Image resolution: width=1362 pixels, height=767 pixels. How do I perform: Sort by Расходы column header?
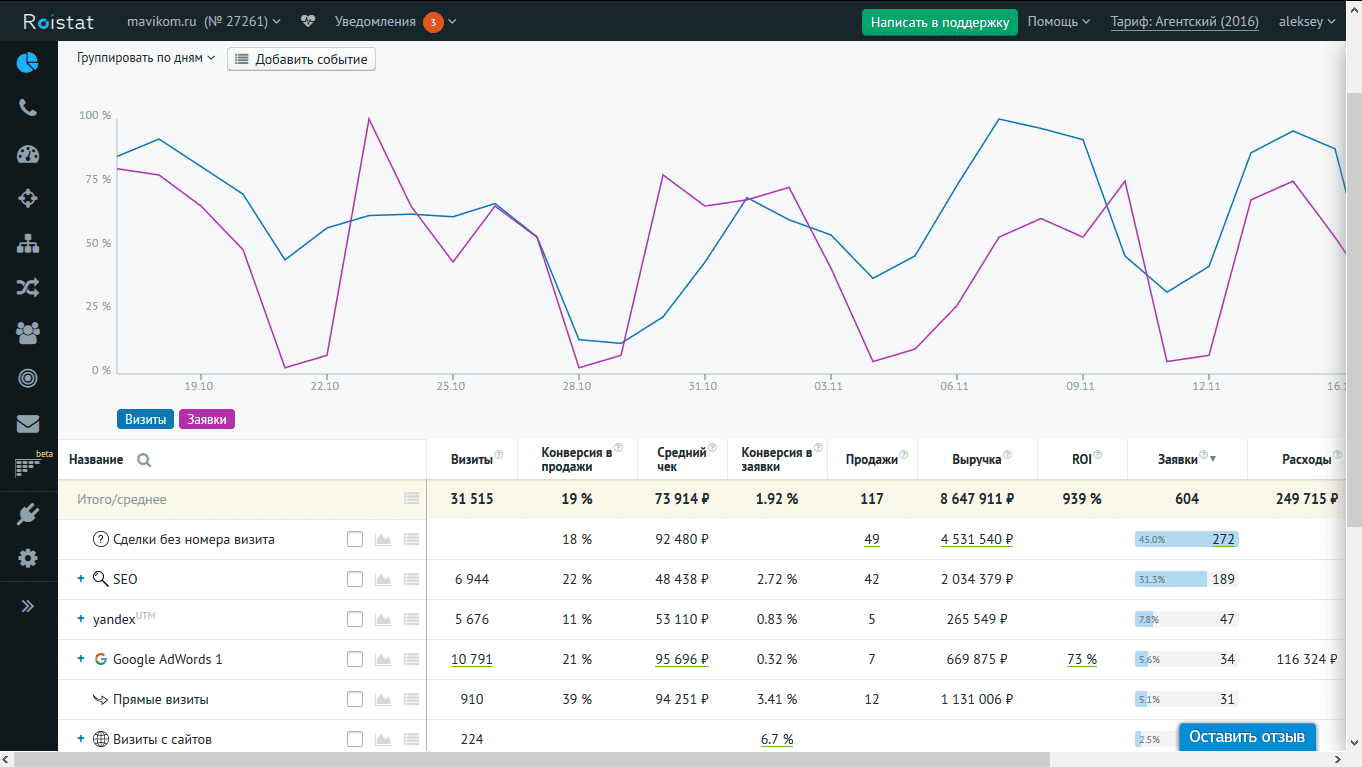click(x=1305, y=460)
